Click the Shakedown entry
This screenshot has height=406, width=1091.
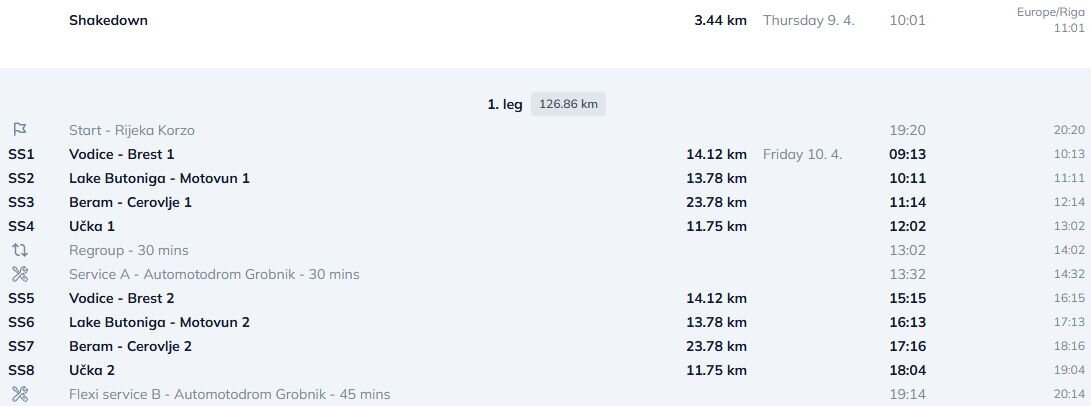coord(108,20)
